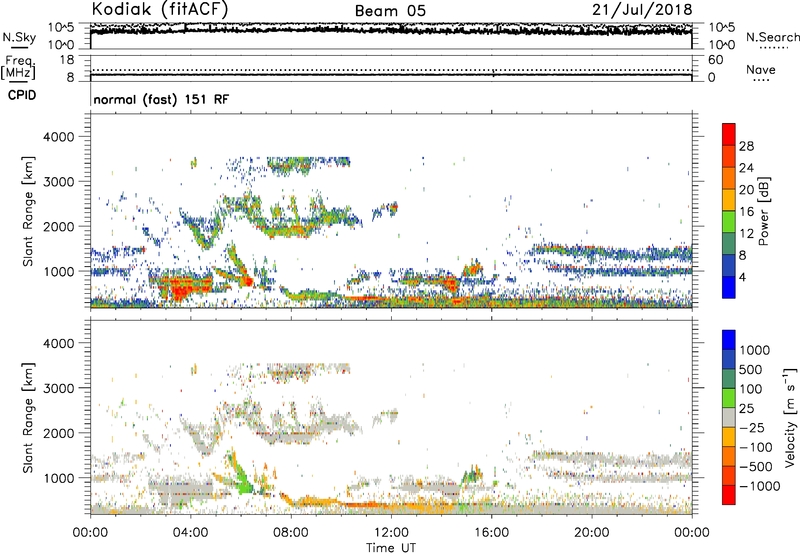The image size is (800, 554).
Task: Click the "Velocity [m s⁻¹]" colorbar title
Action: tap(790, 417)
